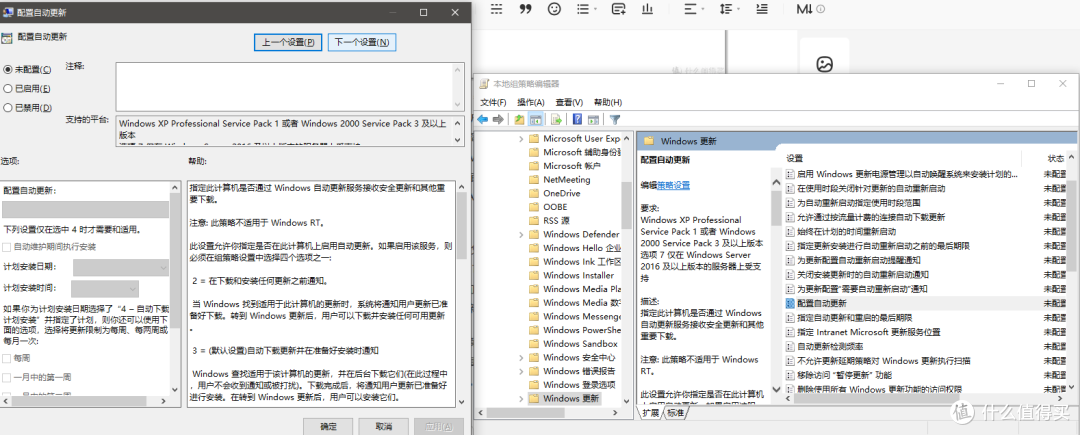1080x435 pixels.
Task: Open the 策略设置 link
Action: (x=674, y=186)
